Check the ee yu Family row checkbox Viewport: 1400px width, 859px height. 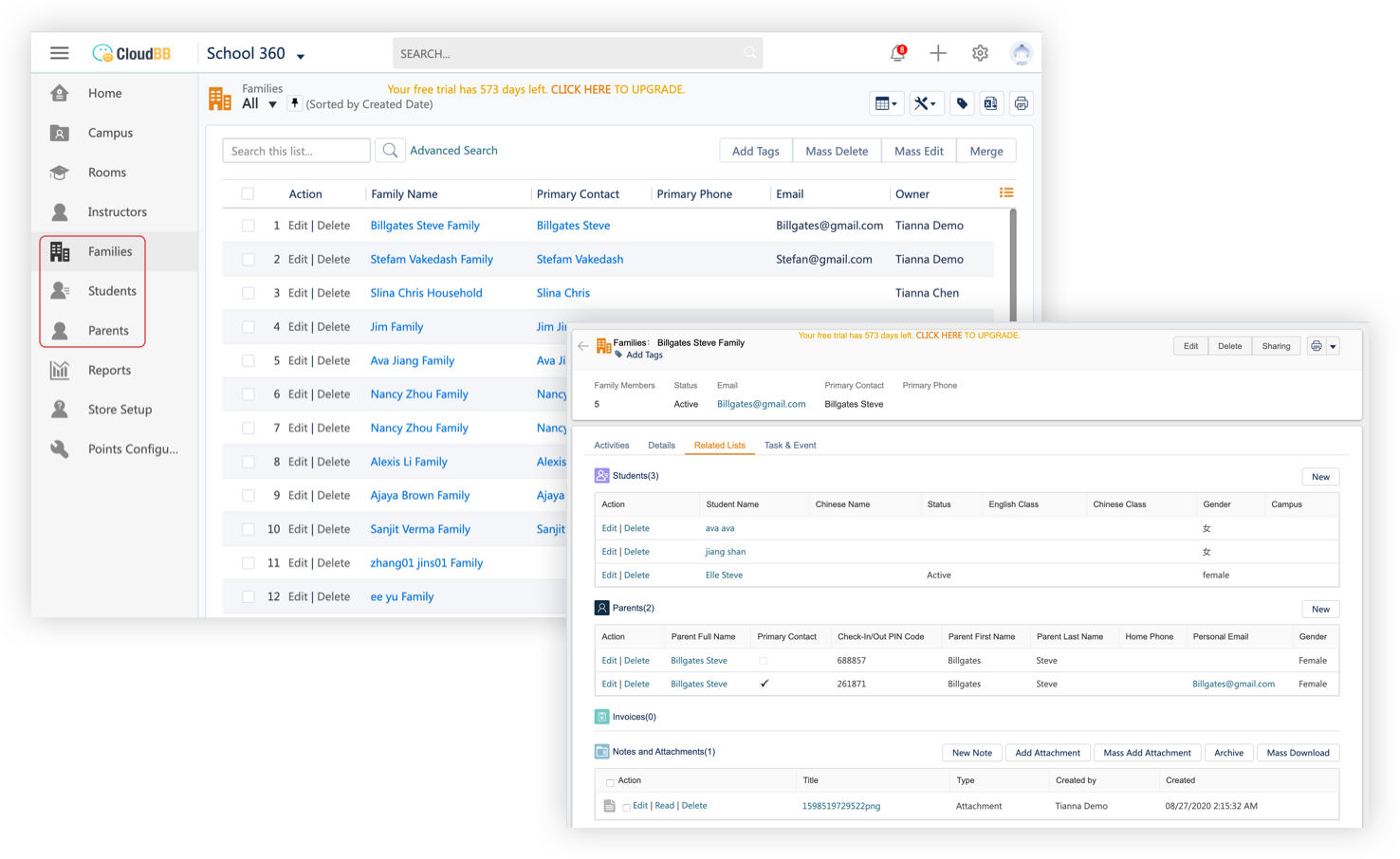pos(248,596)
